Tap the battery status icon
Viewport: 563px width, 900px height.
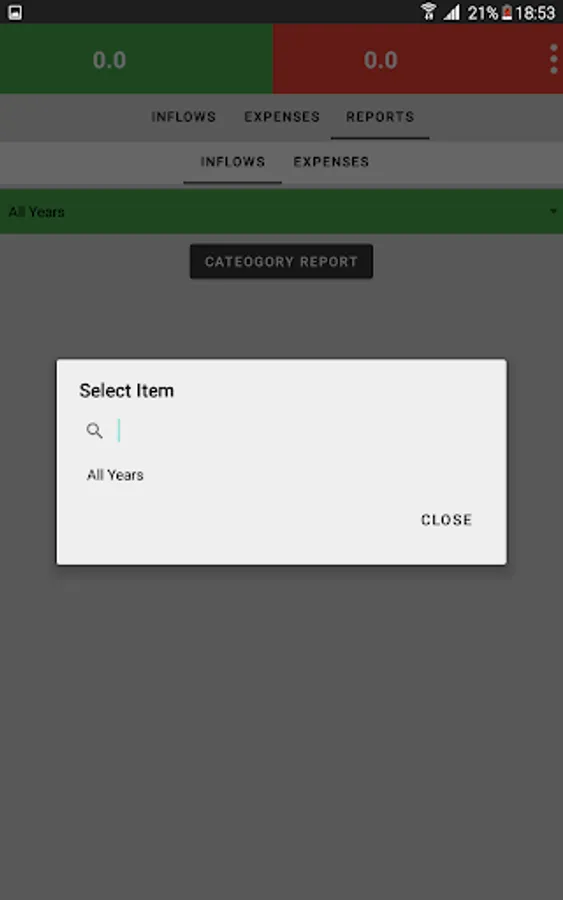[x=507, y=12]
